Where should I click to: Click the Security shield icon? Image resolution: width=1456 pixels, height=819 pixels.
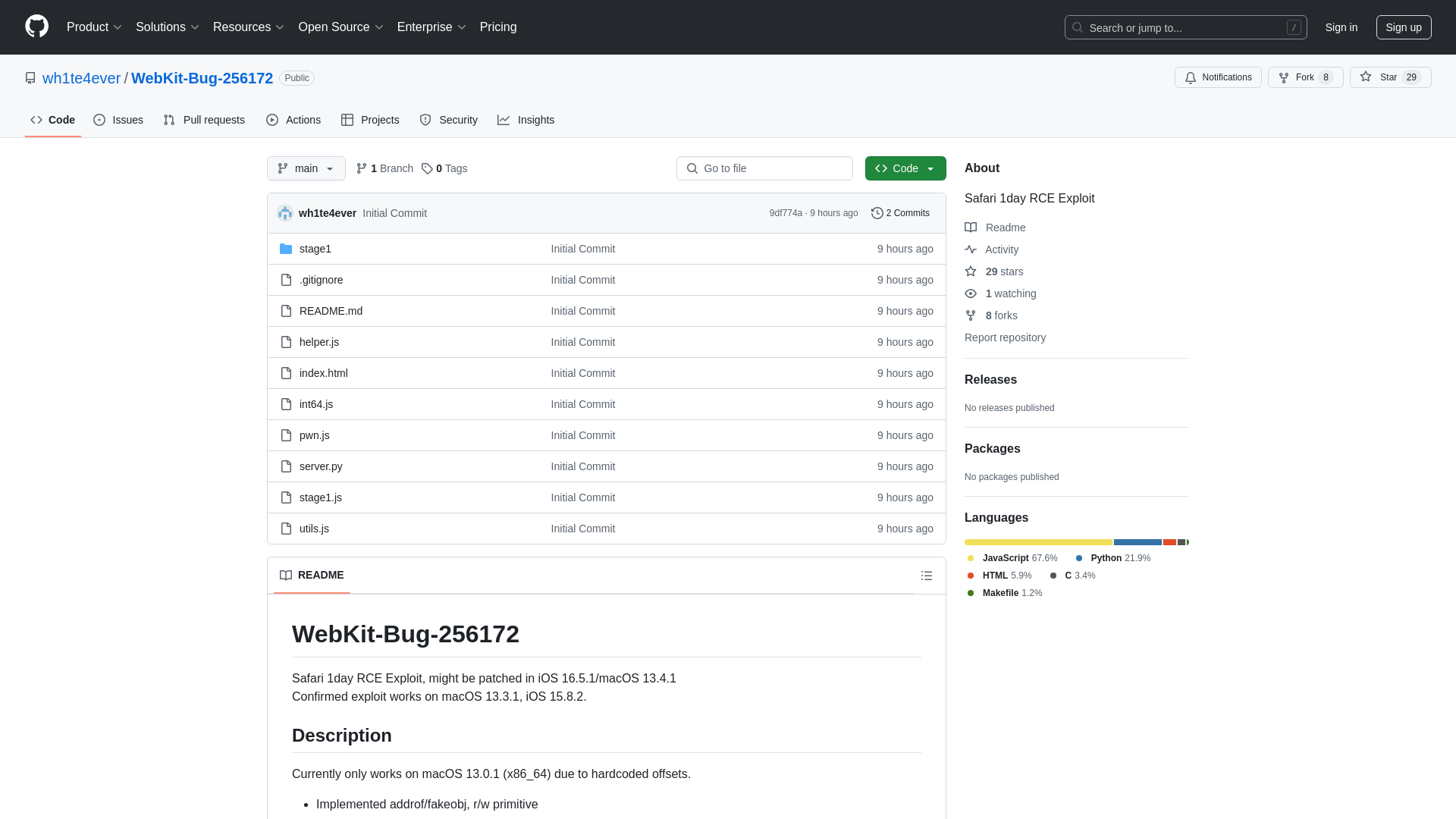click(x=426, y=120)
